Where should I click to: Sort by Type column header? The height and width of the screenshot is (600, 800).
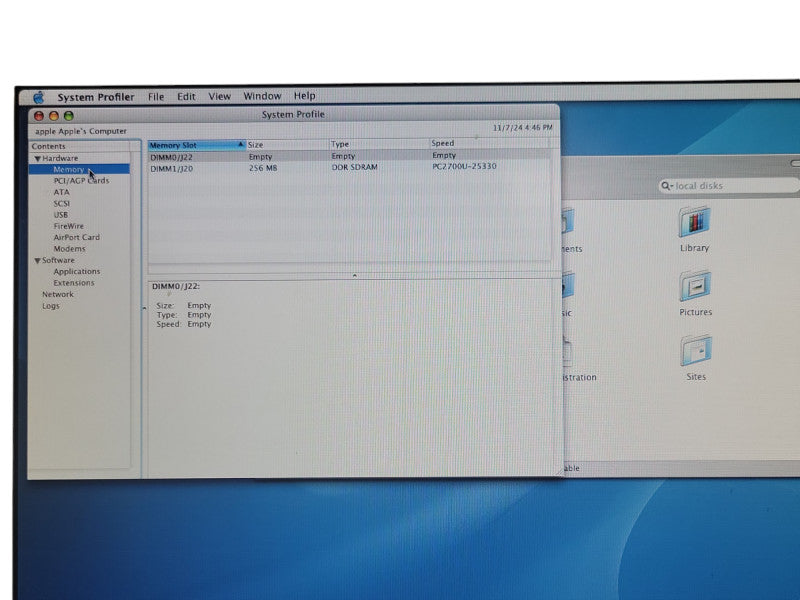tap(380, 144)
